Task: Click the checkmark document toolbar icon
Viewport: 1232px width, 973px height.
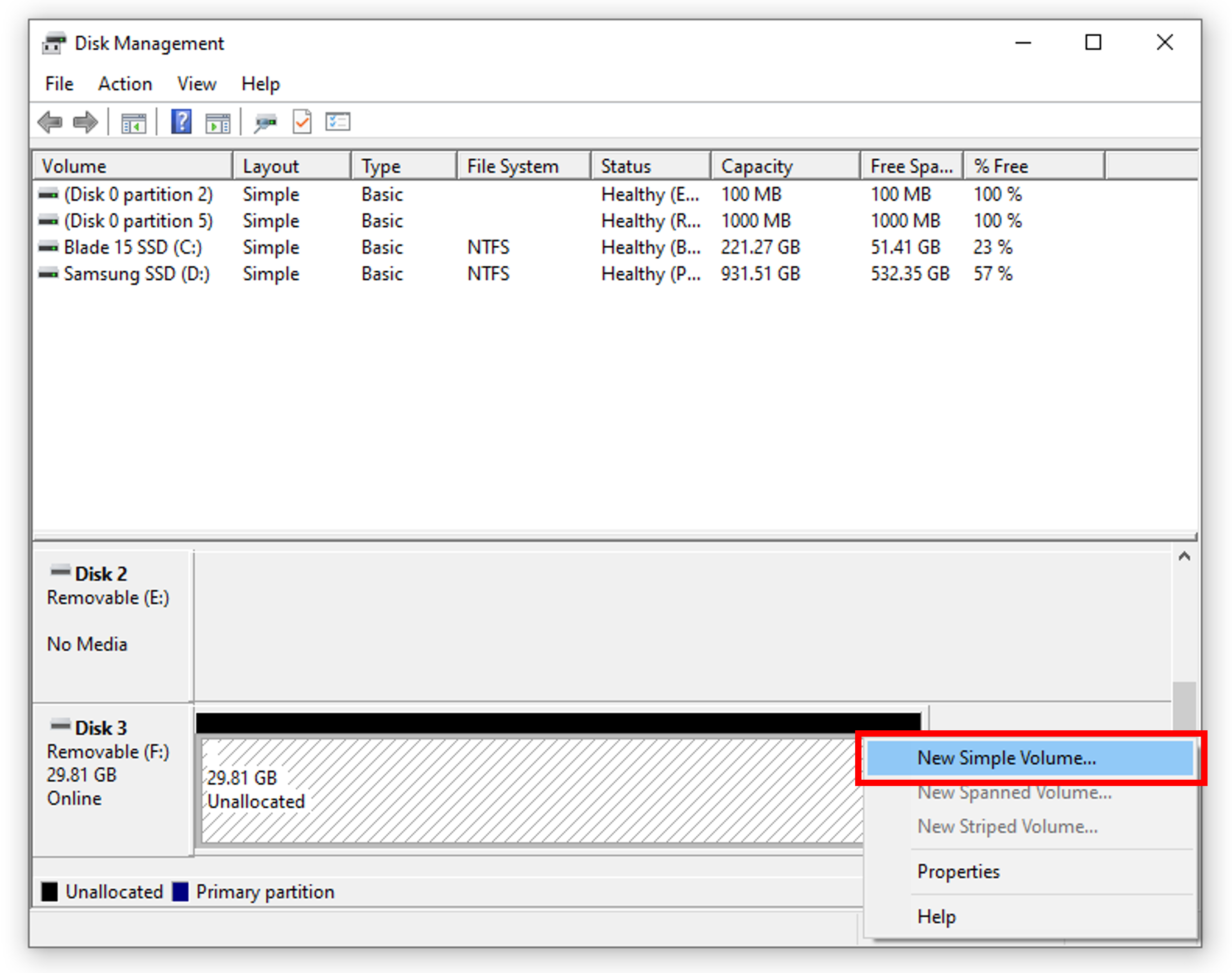Action: click(302, 123)
